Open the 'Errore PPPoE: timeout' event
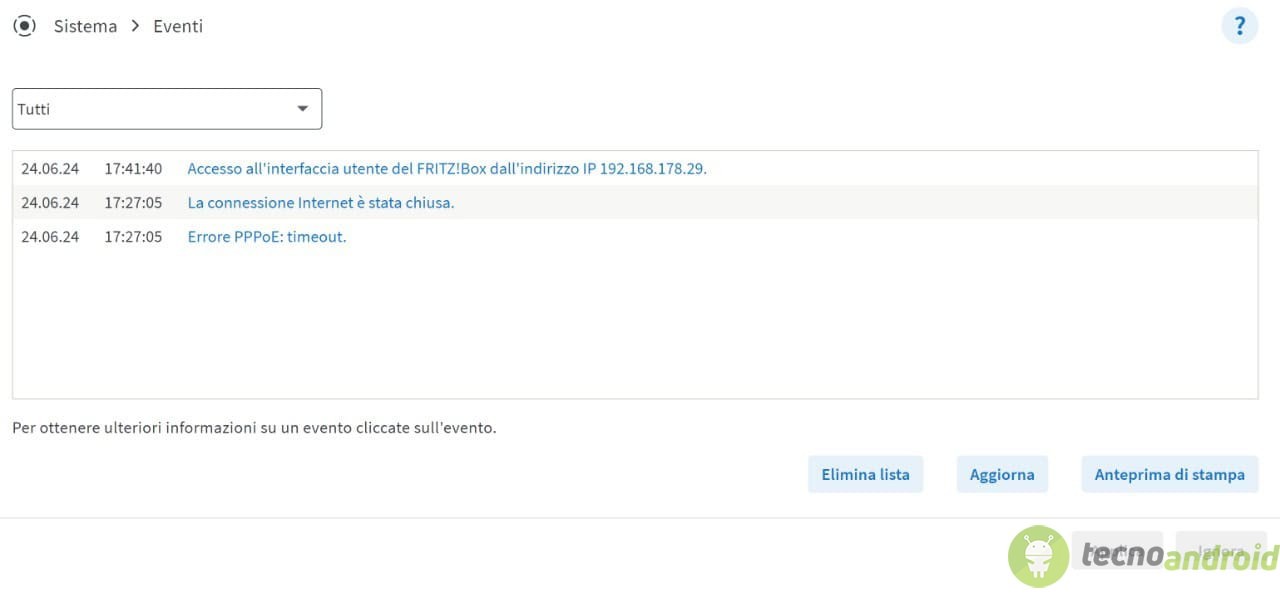Screen dimensions: 1280x602 (x=267, y=236)
